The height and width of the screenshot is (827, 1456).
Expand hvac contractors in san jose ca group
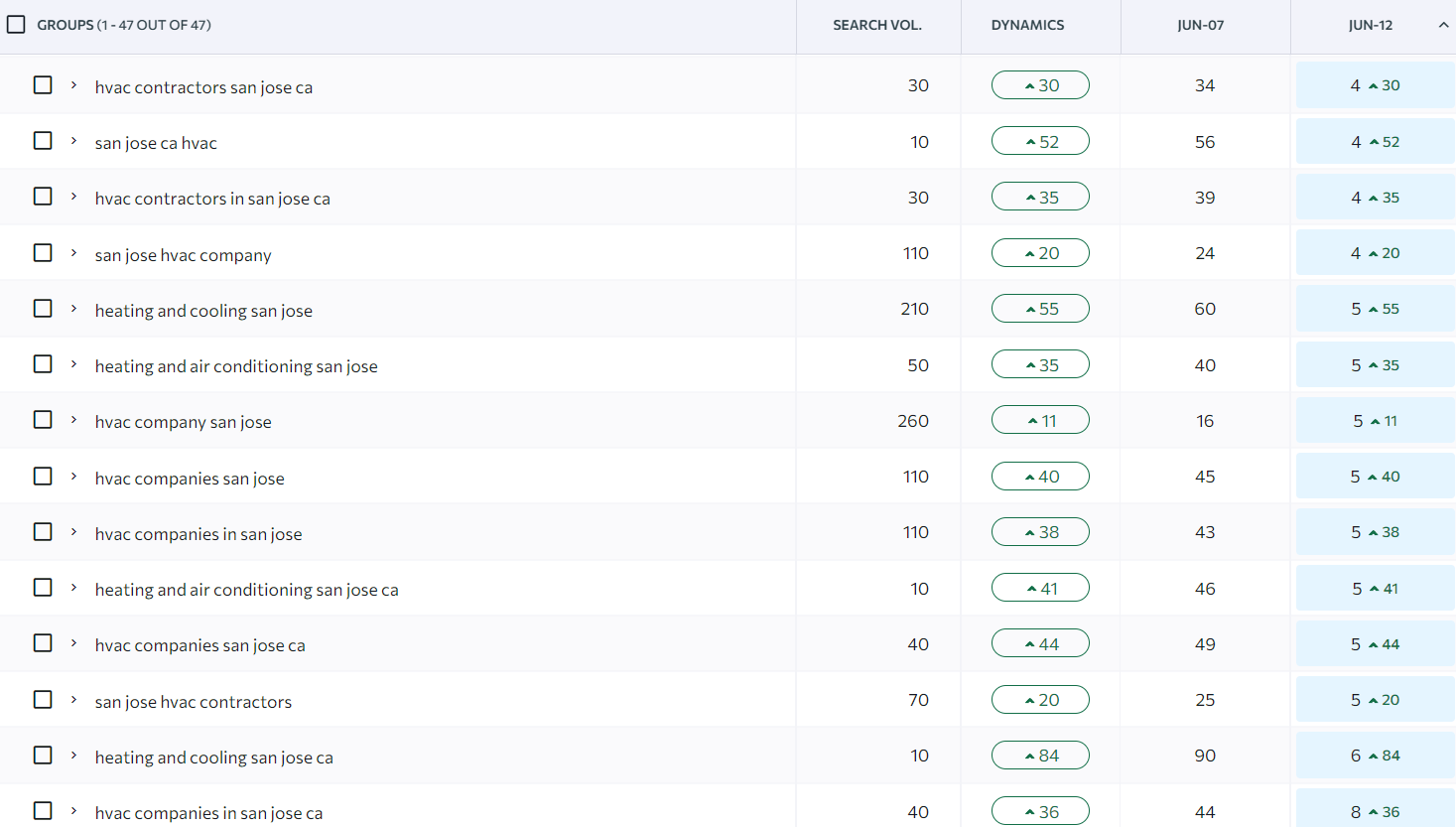coord(73,197)
